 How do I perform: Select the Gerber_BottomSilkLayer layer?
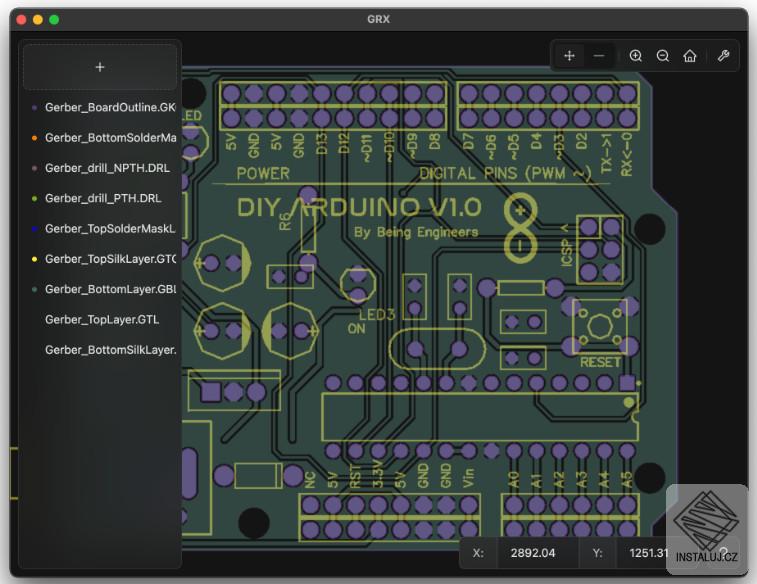click(x=100, y=350)
